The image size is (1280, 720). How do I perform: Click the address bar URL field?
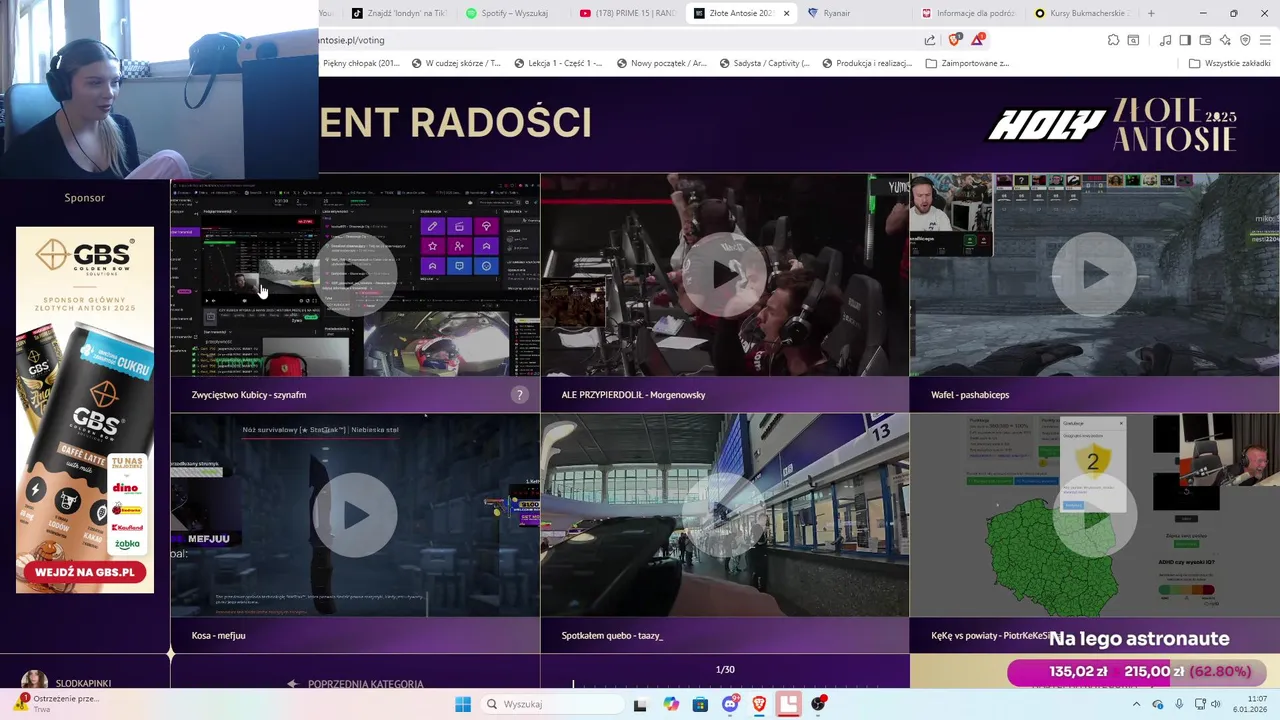click(x=620, y=40)
